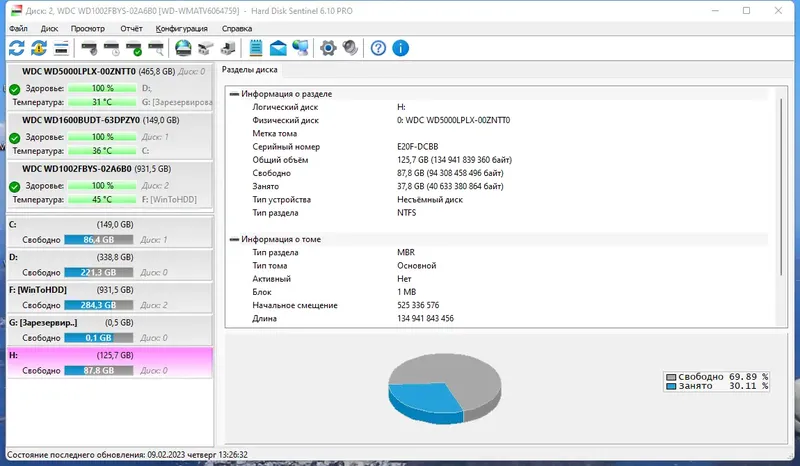Viewport: 800px width, 466px height.
Task: Click the partition info vertical scrollbar
Action: pos(781,188)
